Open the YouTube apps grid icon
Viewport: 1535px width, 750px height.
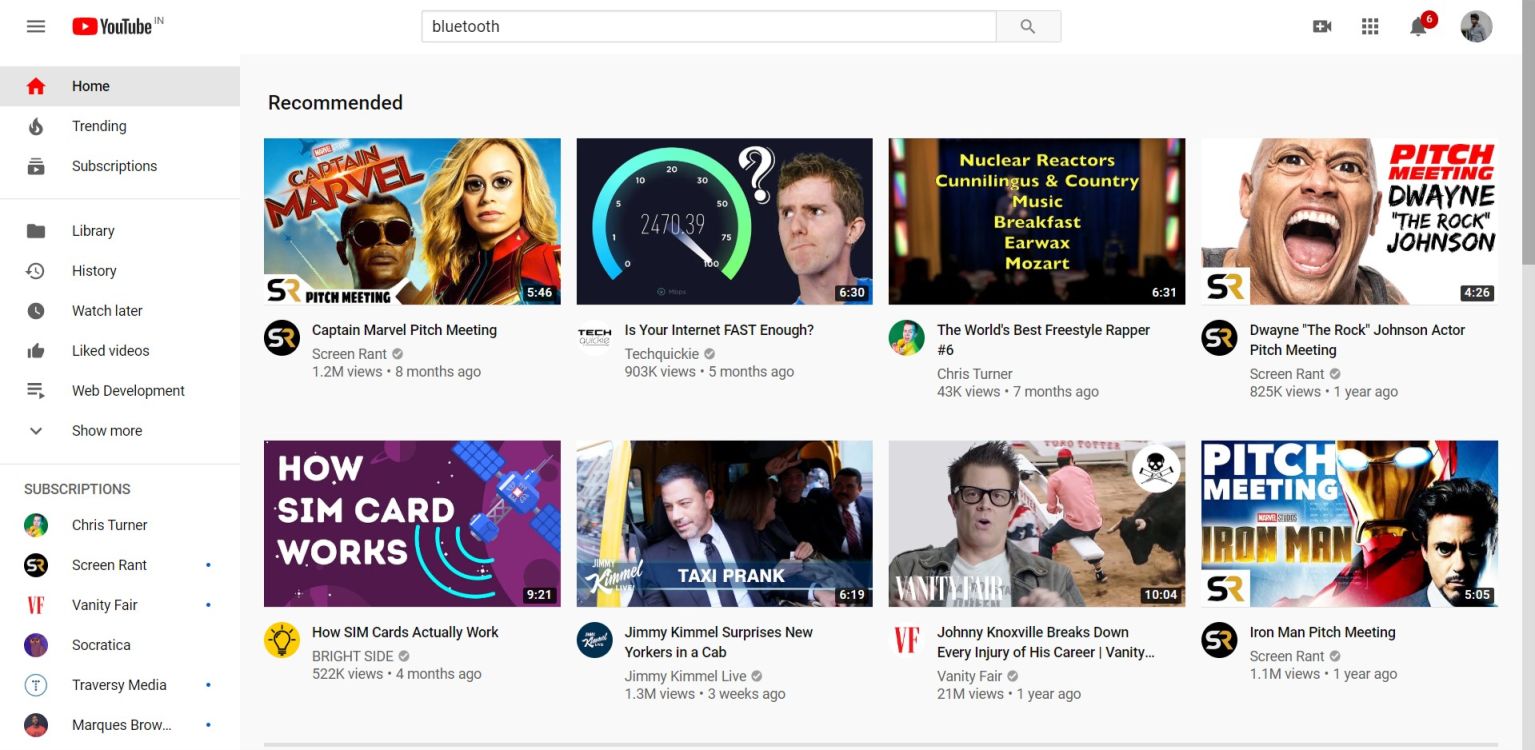point(1369,26)
